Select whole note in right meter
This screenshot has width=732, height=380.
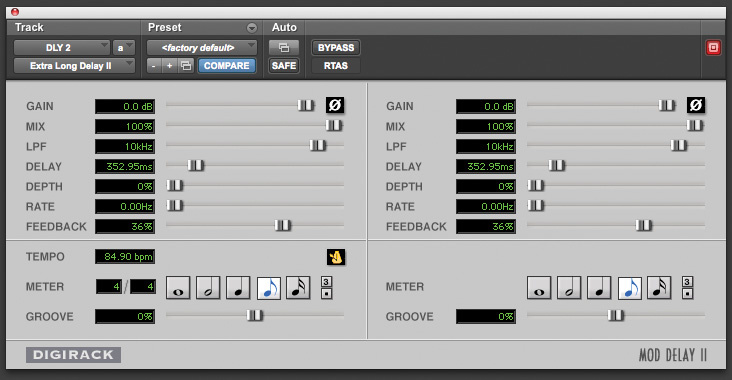click(x=539, y=287)
